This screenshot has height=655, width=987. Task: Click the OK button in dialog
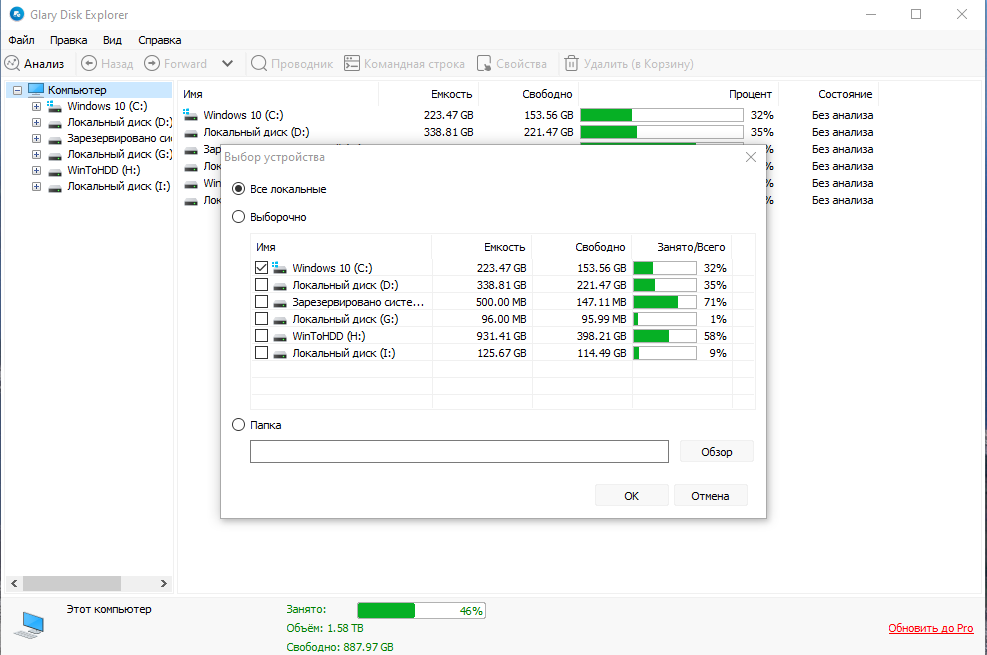(x=631, y=495)
